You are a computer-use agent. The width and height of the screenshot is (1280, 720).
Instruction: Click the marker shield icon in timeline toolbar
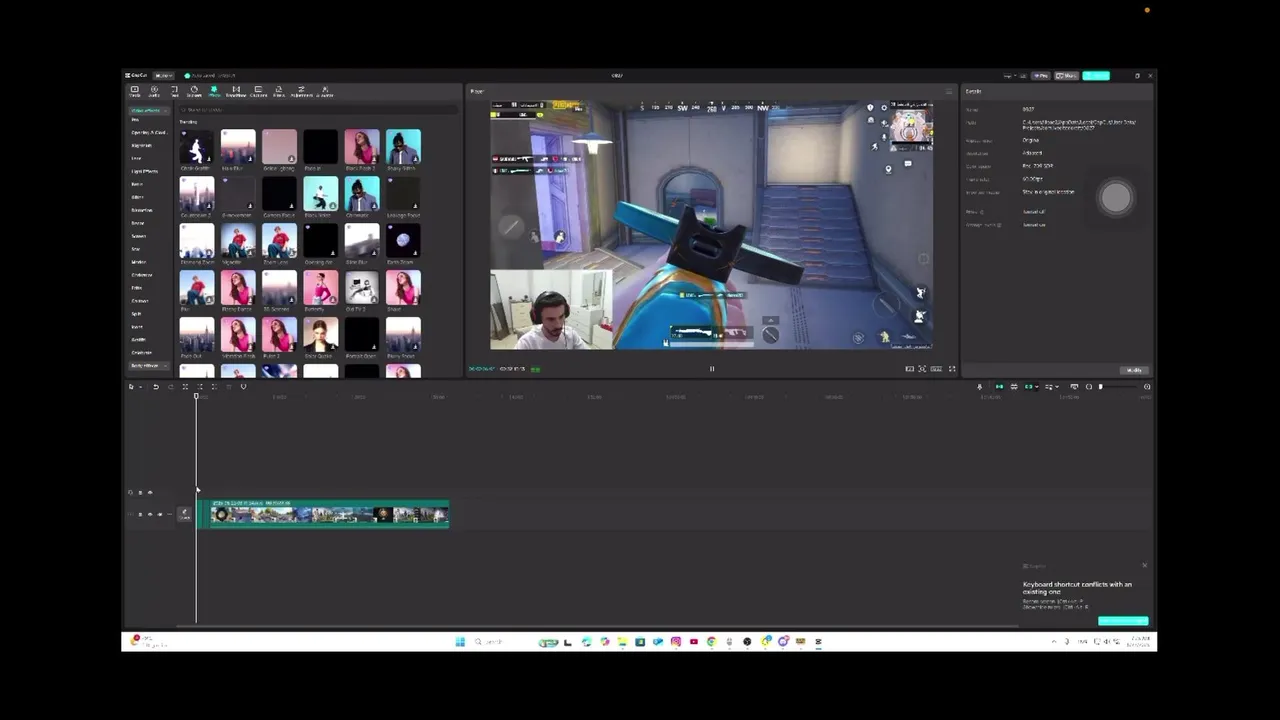tap(243, 387)
